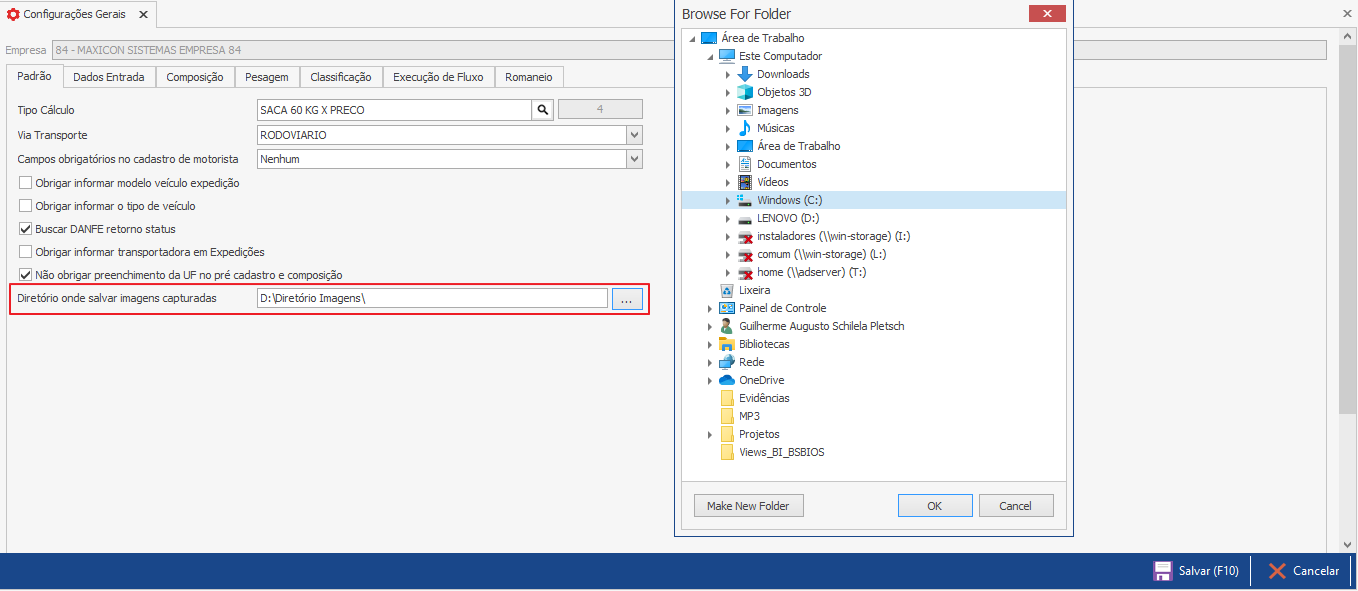Image resolution: width=1358 pixels, height=591 pixels.
Task: Switch to the Dados Entrada tab
Action: tap(109, 77)
